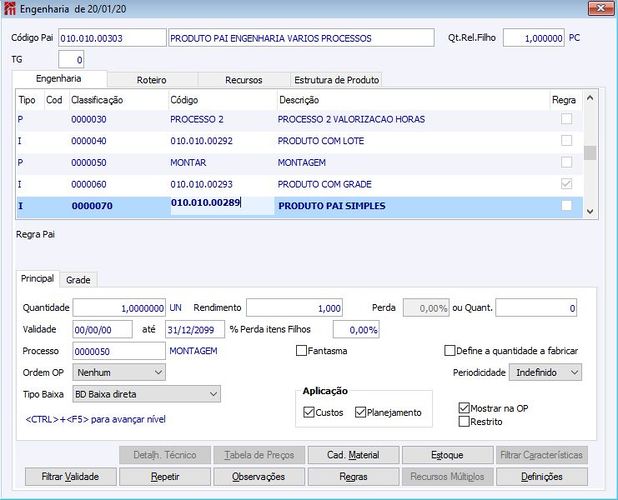
Task: Enable the Fantasma checkbox
Action: (x=302, y=351)
